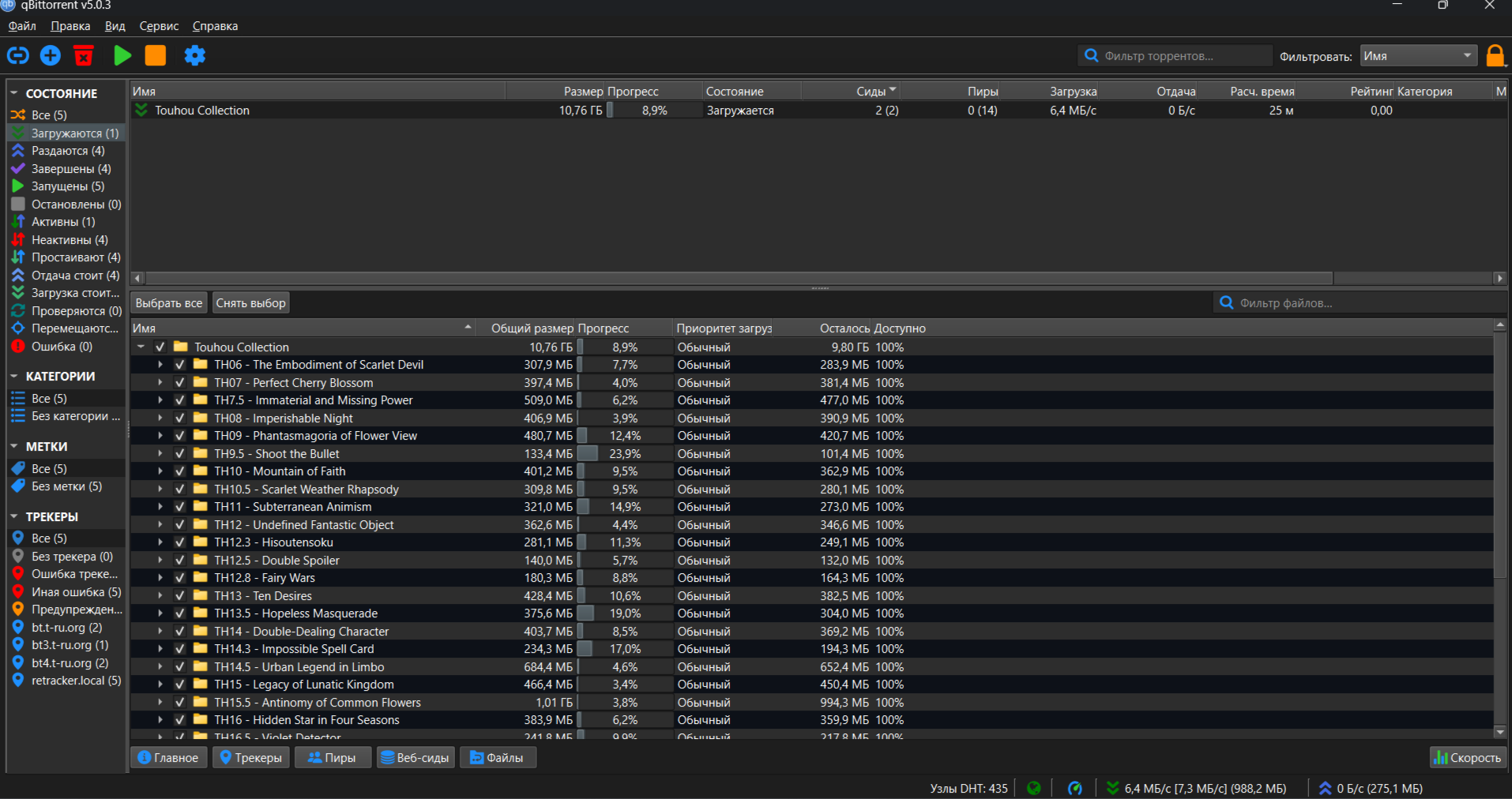Viewport: 1512px width, 799px height.
Task: Focus the Фильтр файлов search field
Action: (x=1360, y=303)
